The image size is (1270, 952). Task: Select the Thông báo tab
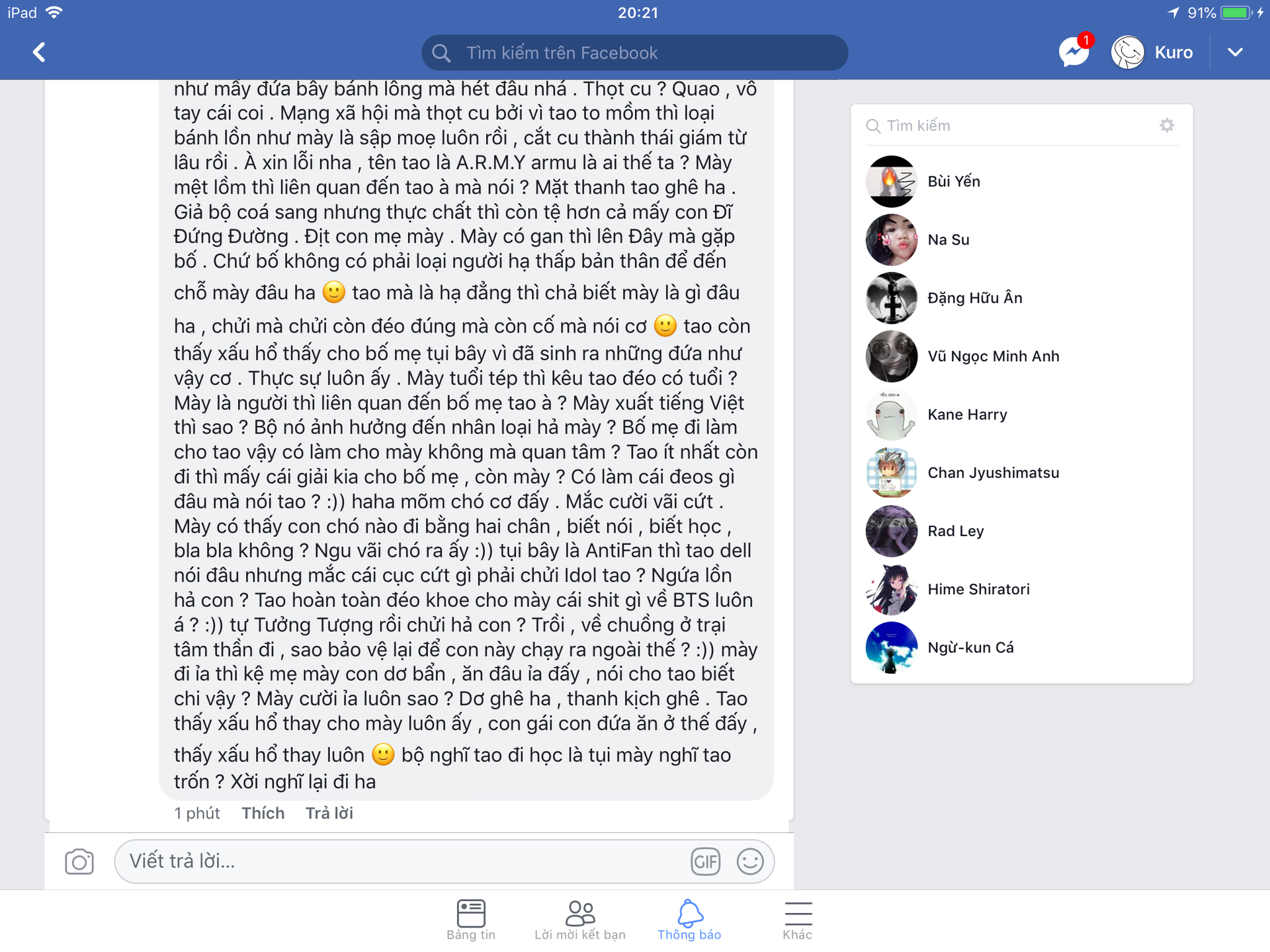pos(689,920)
